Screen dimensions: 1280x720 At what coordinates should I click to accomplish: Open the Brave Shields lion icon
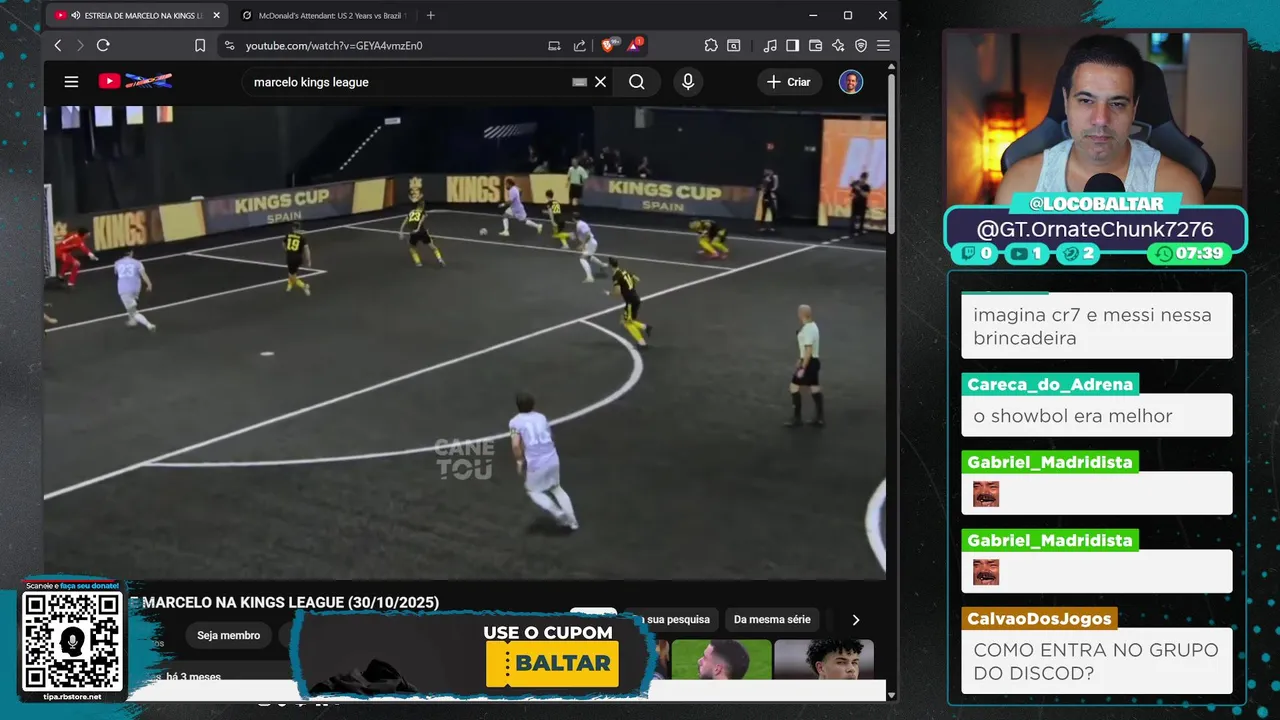click(x=608, y=45)
